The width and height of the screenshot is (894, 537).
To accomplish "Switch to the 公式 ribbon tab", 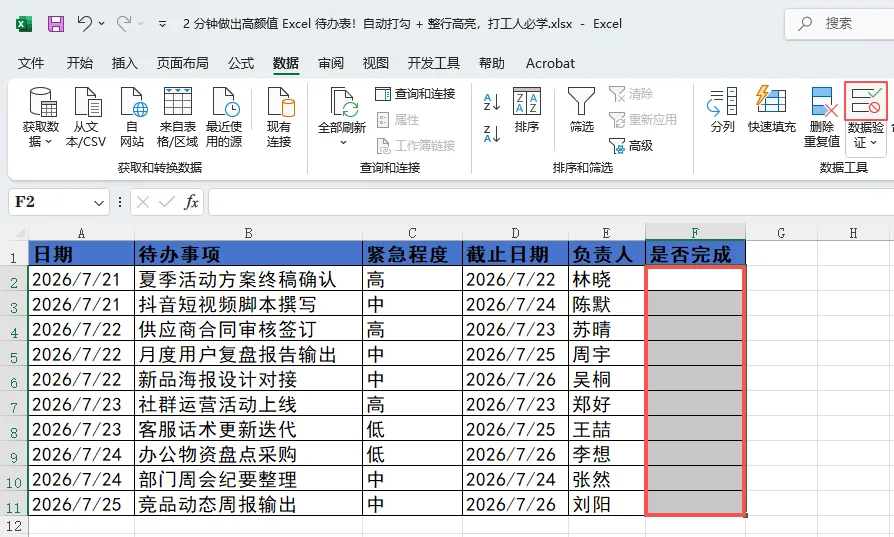I will coord(241,63).
